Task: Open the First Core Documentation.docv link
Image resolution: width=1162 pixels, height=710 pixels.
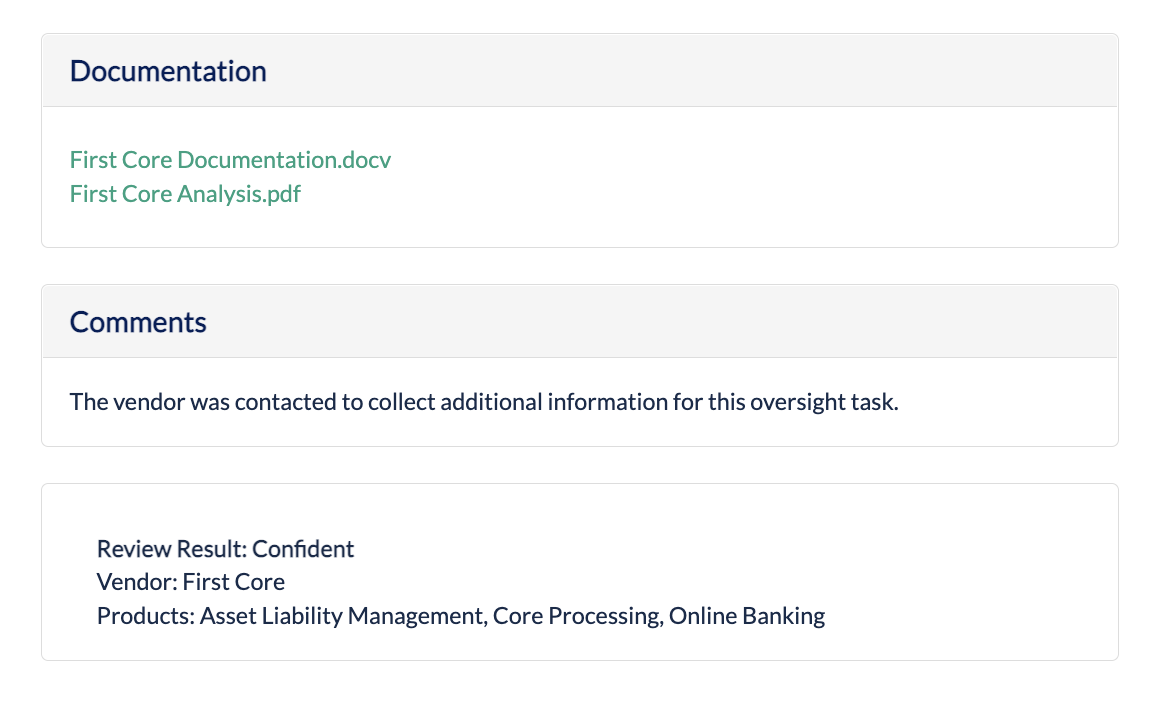Action: point(230,160)
